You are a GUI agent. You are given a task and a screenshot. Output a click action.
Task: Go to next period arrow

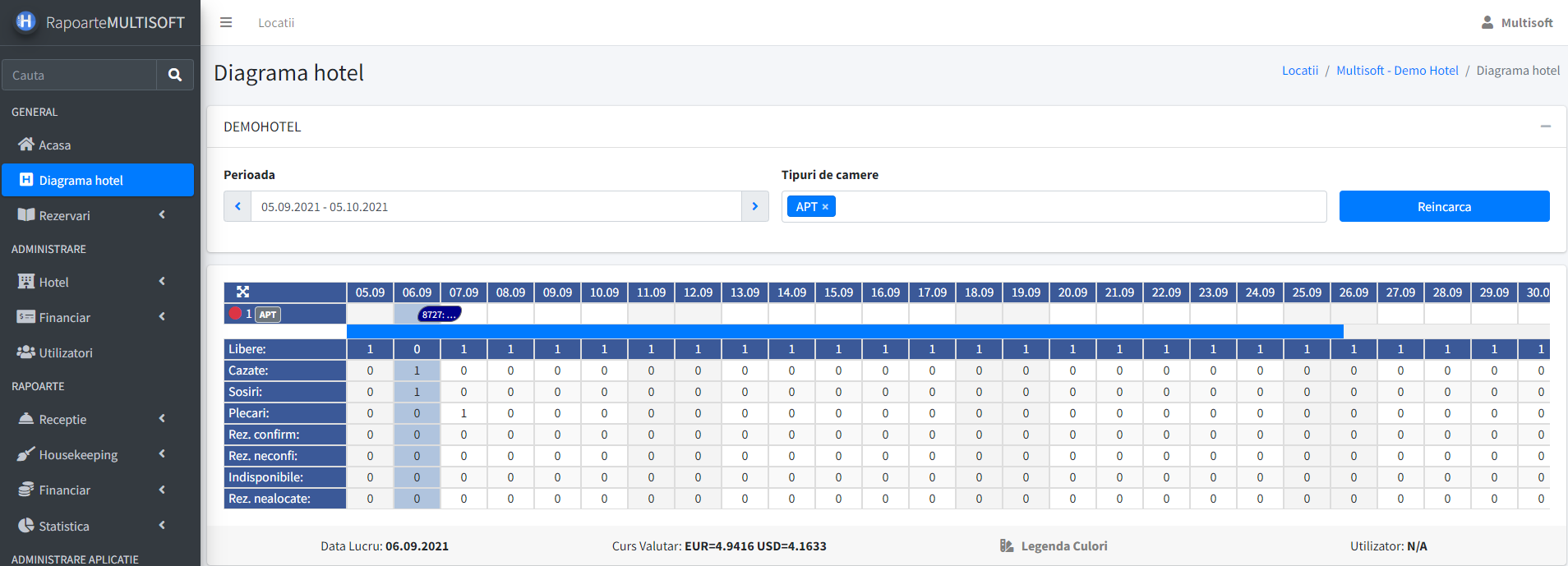[754, 207]
